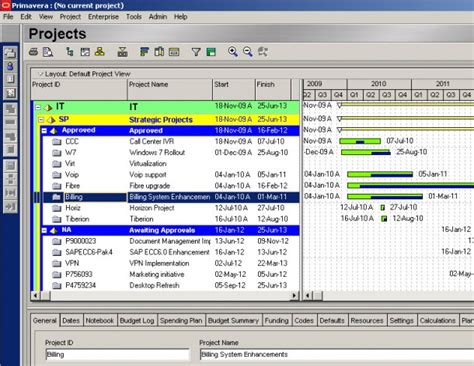Sort by Project ID column header
474x366 pixels.
coord(79,89)
